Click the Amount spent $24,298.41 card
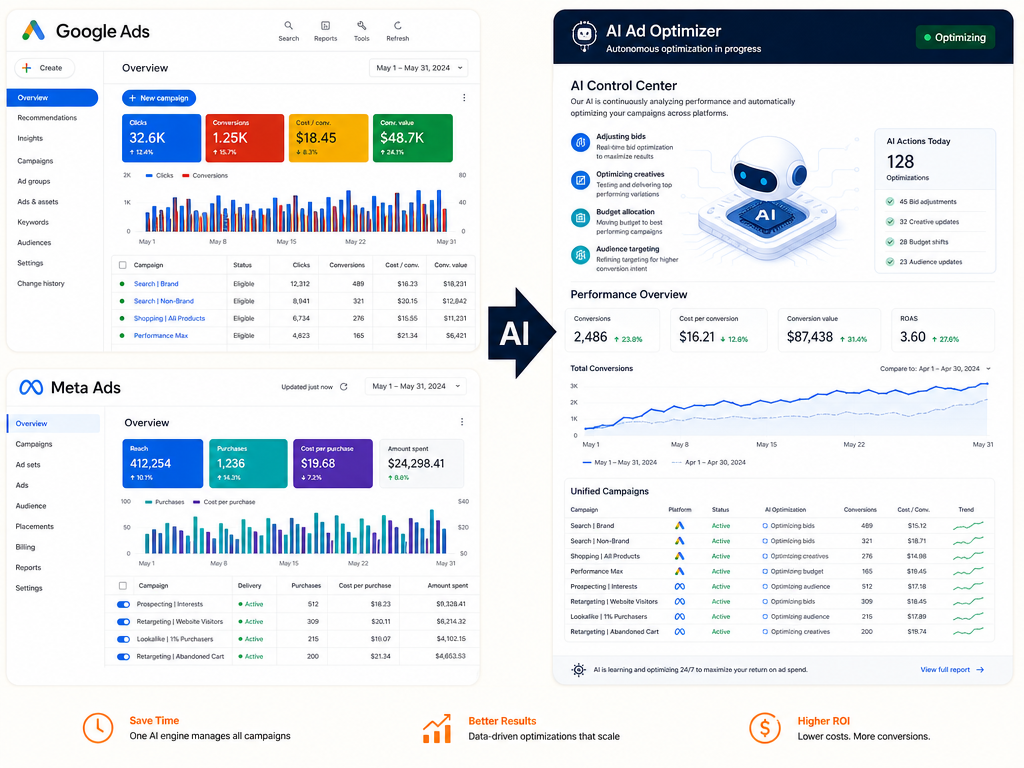Screen dimensions: 1024x768 421,463
